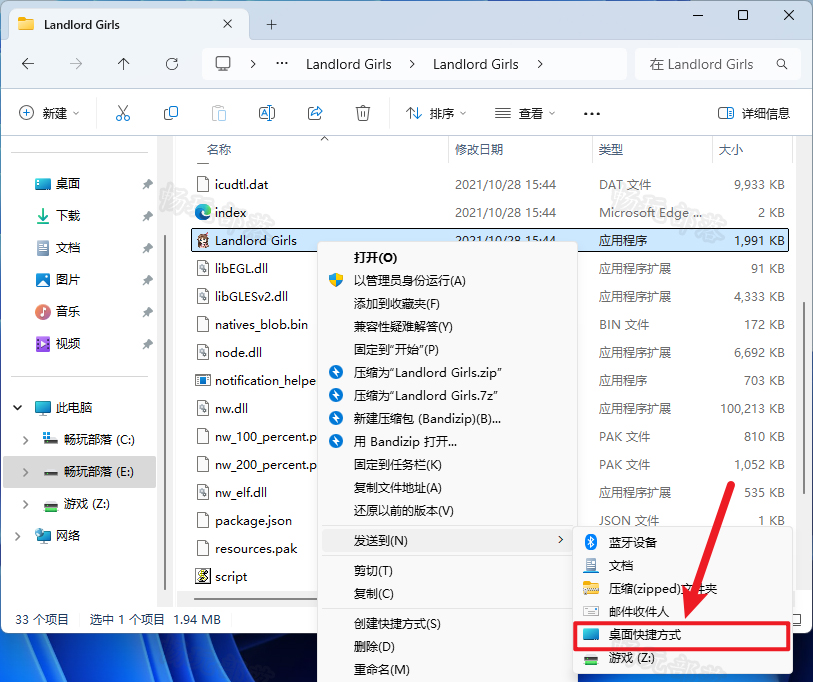Expand the 畅玩部落 (C:) drive

click(x=25, y=440)
